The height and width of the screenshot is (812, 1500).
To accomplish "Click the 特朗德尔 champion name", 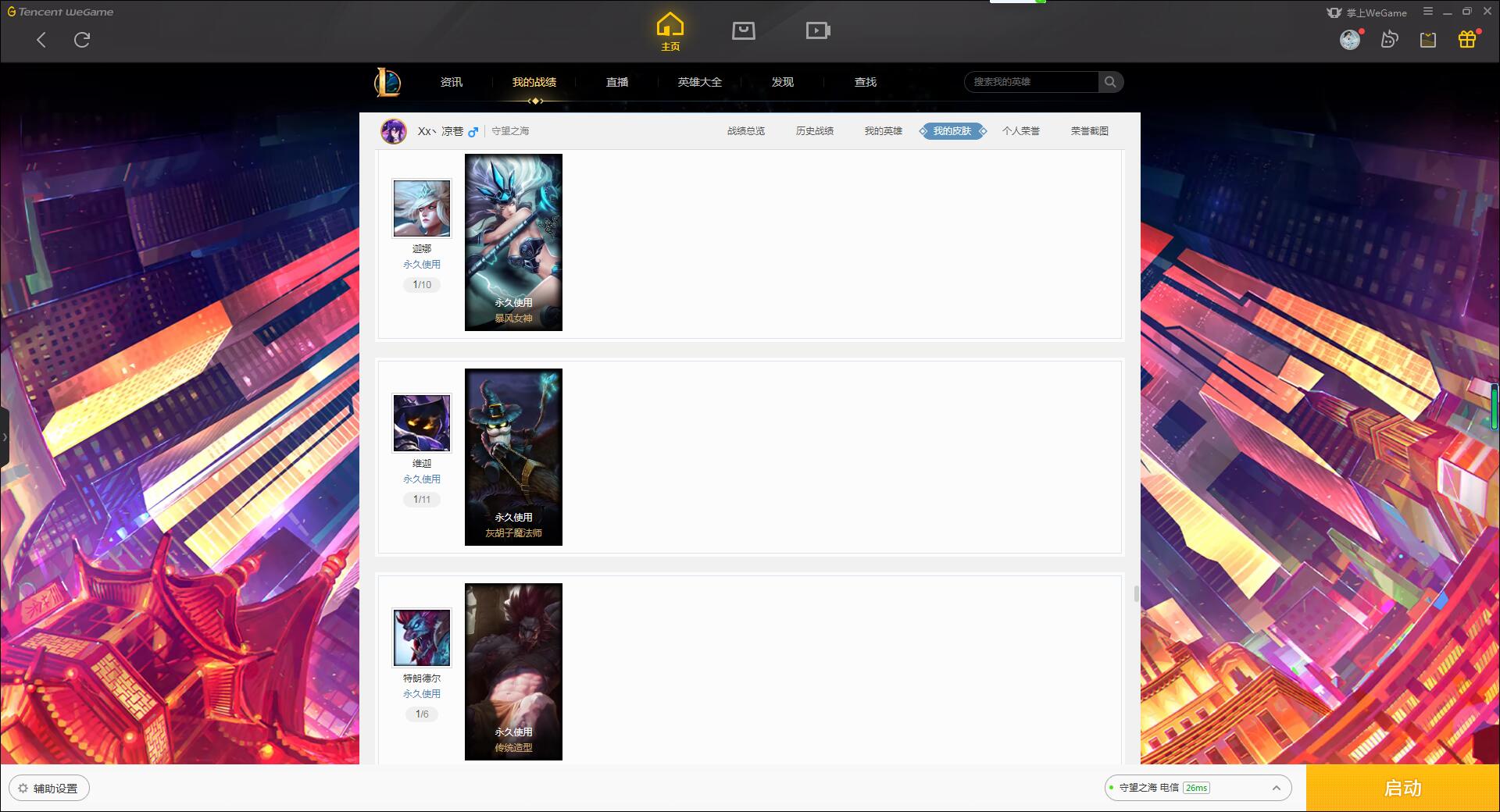I will (x=422, y=678).
